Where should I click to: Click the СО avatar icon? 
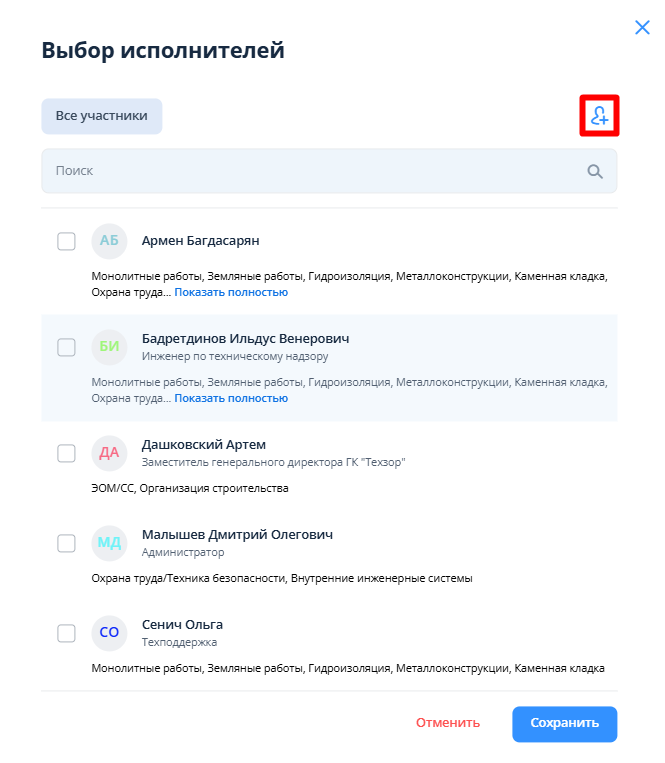point(109,632)
